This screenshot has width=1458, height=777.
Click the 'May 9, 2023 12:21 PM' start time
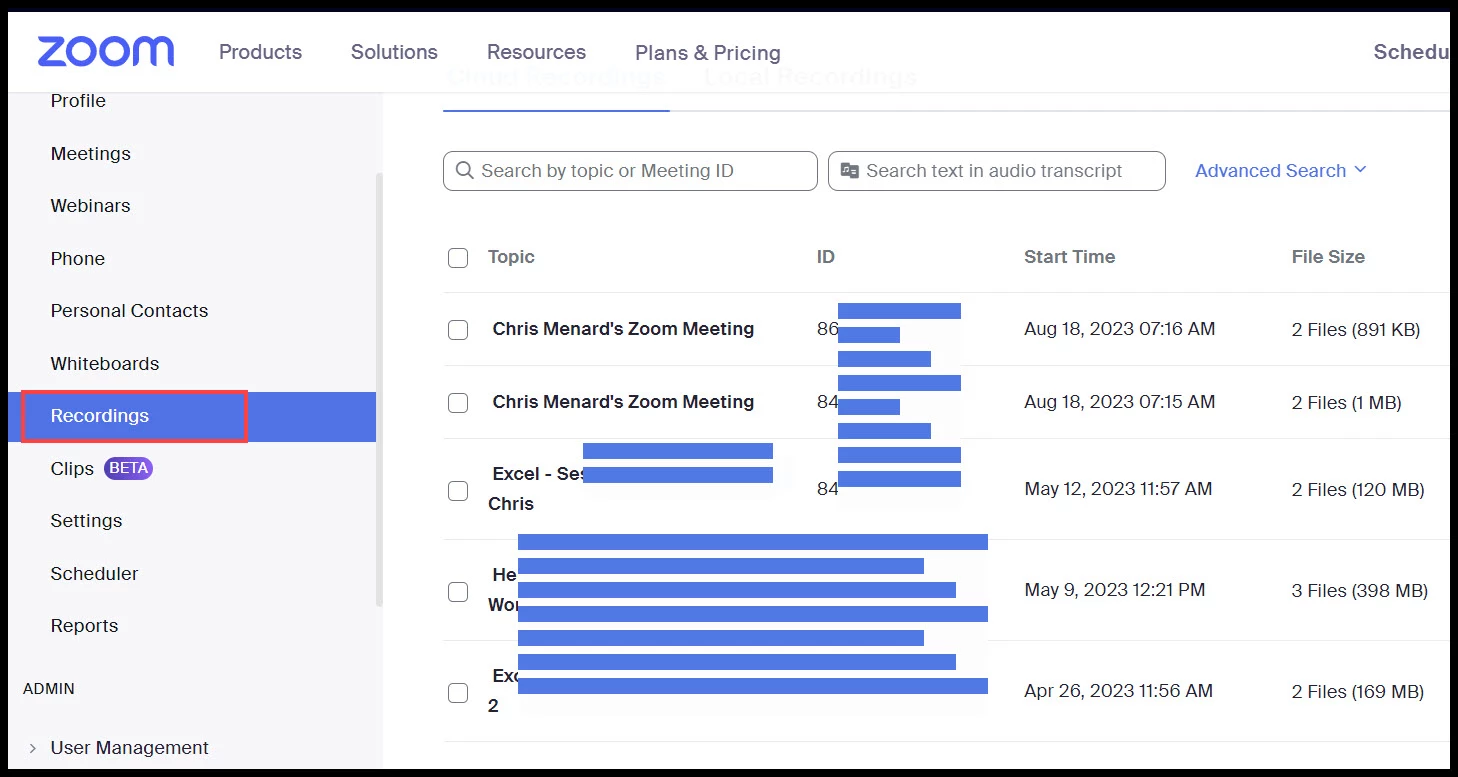pyautogui.click(x=1115, y=590)
